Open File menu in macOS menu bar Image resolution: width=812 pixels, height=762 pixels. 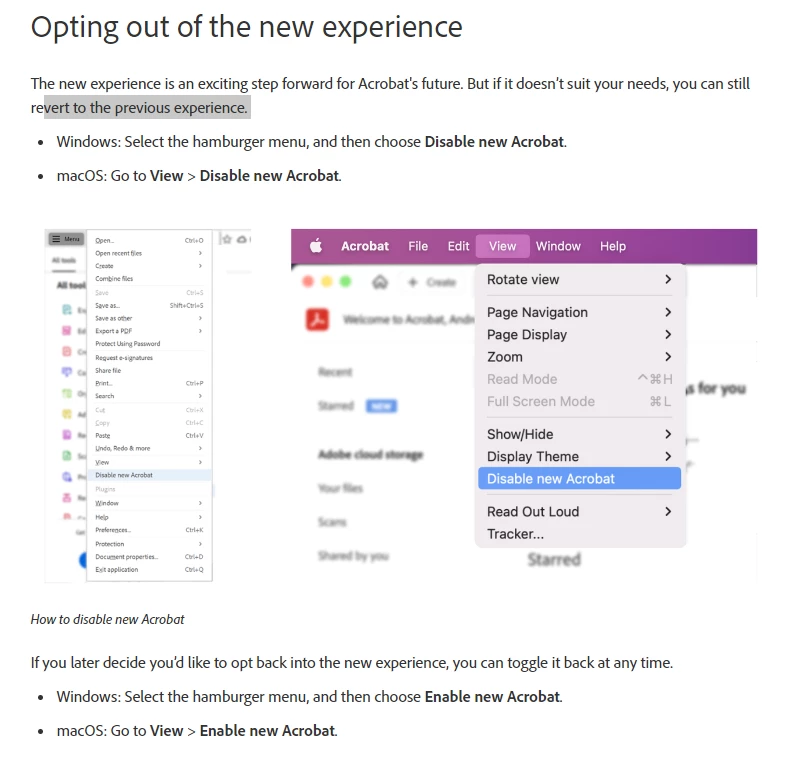pyautogui.click(x=418, y=246)
